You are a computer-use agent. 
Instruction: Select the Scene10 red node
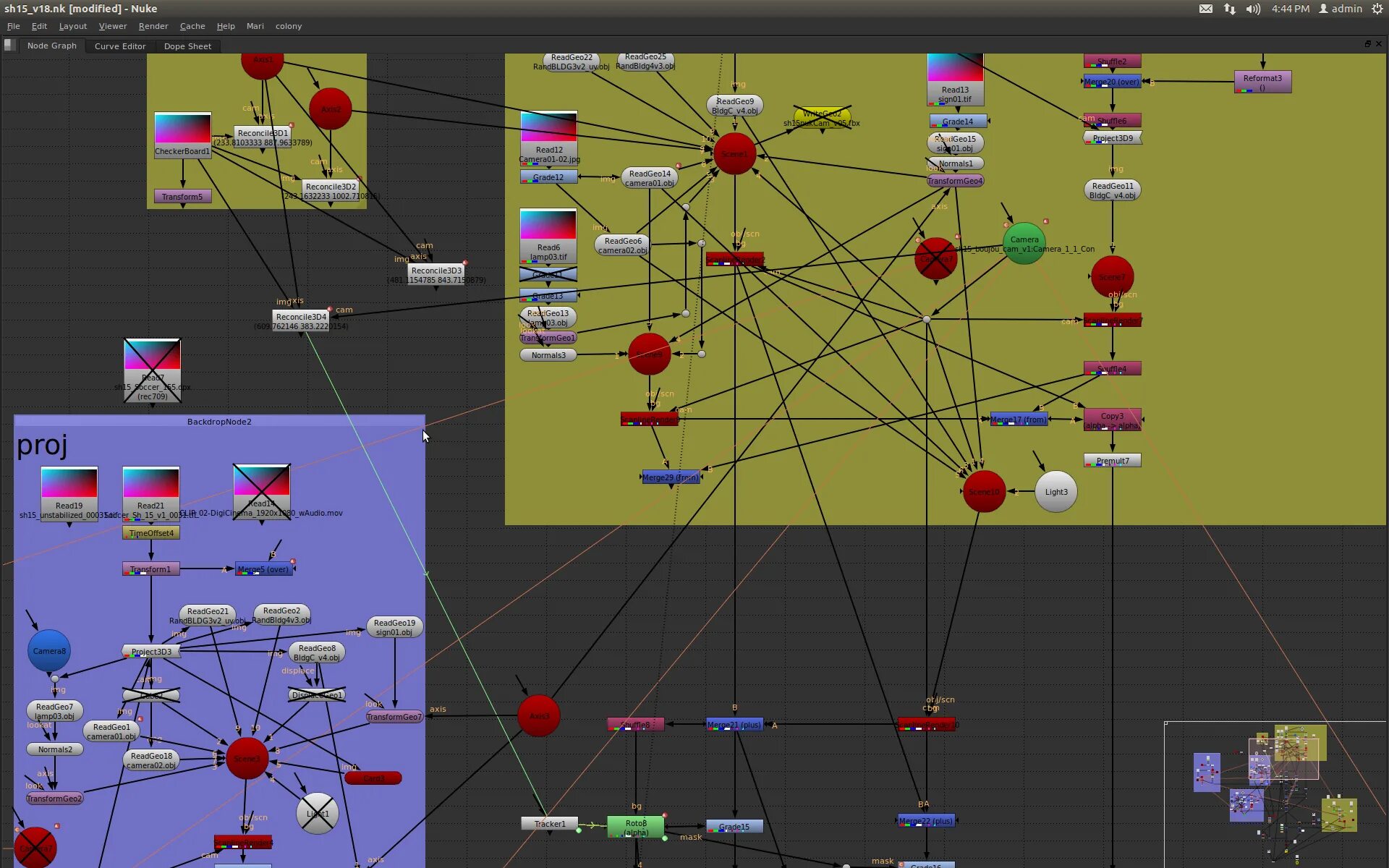tap(984, 491)
